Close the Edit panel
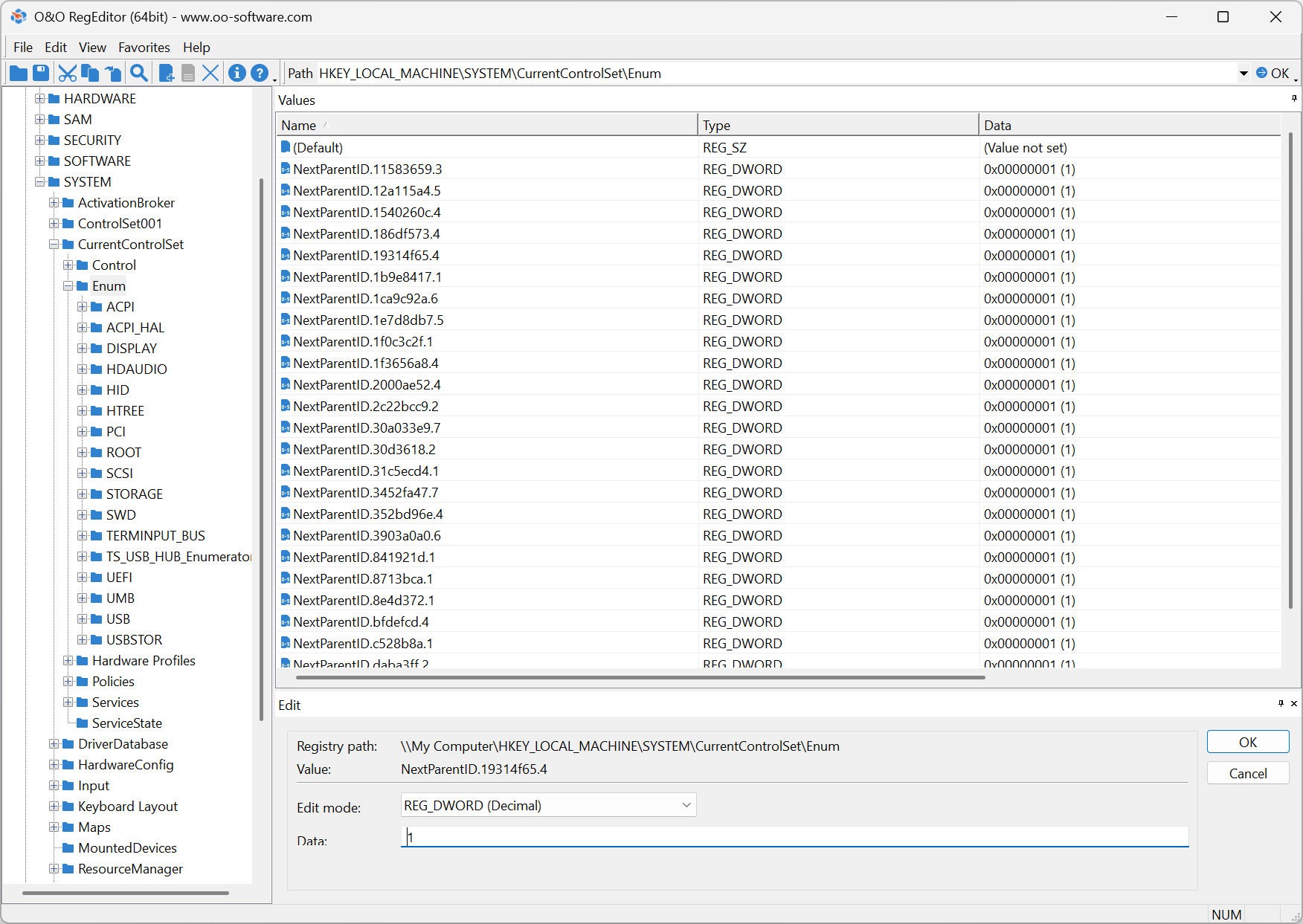This screenshot has width=1303, height=924. click(x=1294, y=703)
